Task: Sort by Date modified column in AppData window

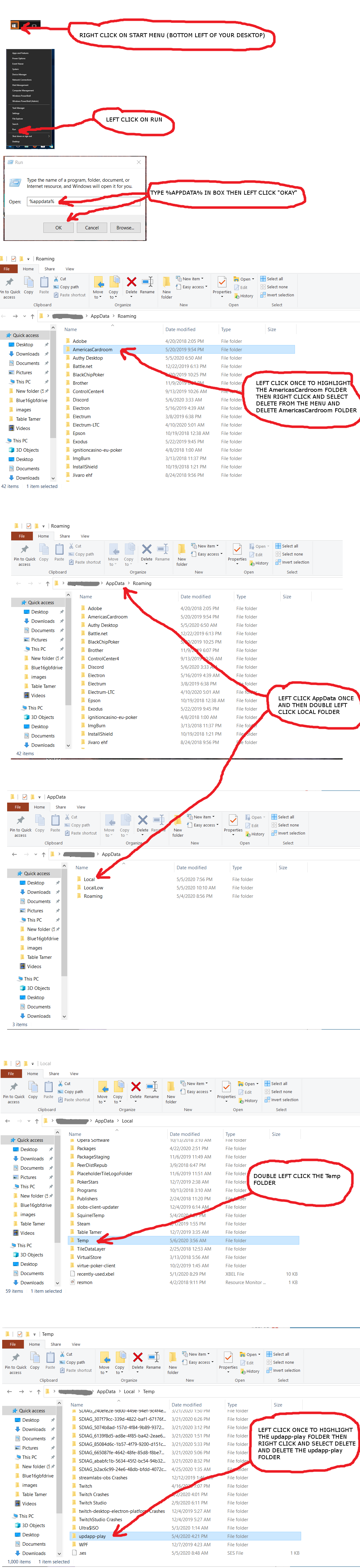Action: tap(191, 867)
